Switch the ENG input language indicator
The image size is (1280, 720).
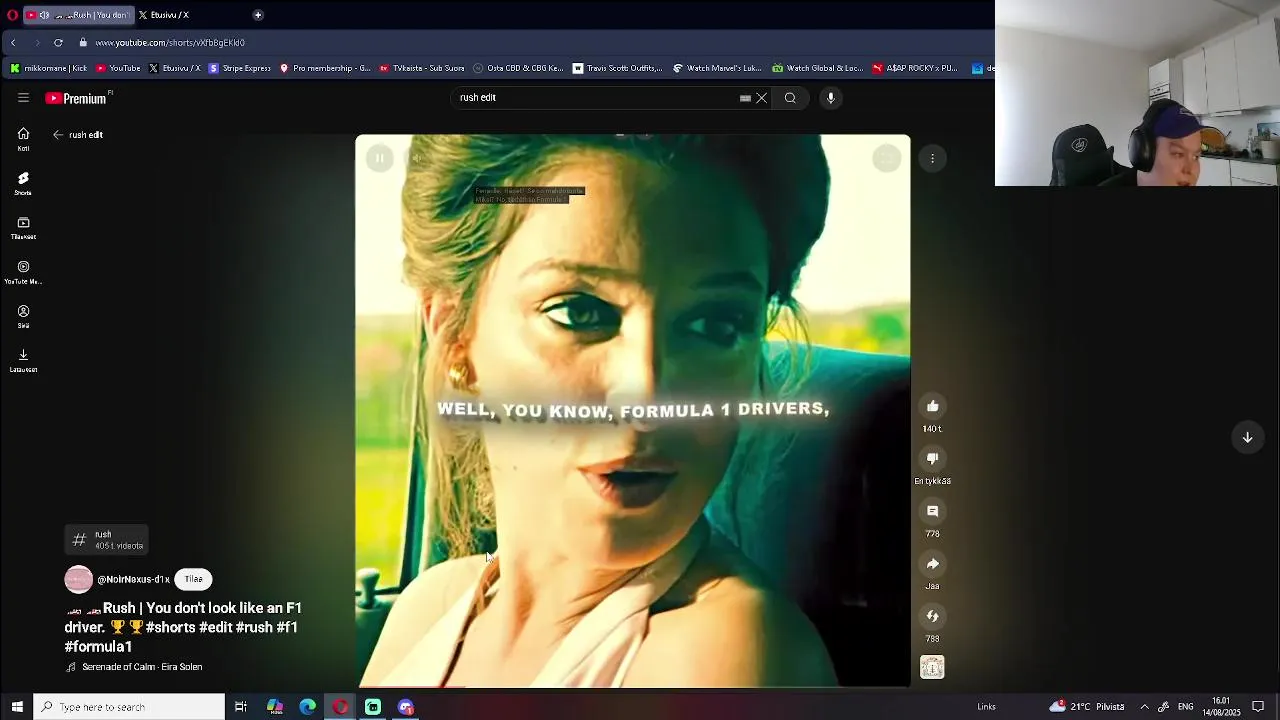pos(1186,707)
